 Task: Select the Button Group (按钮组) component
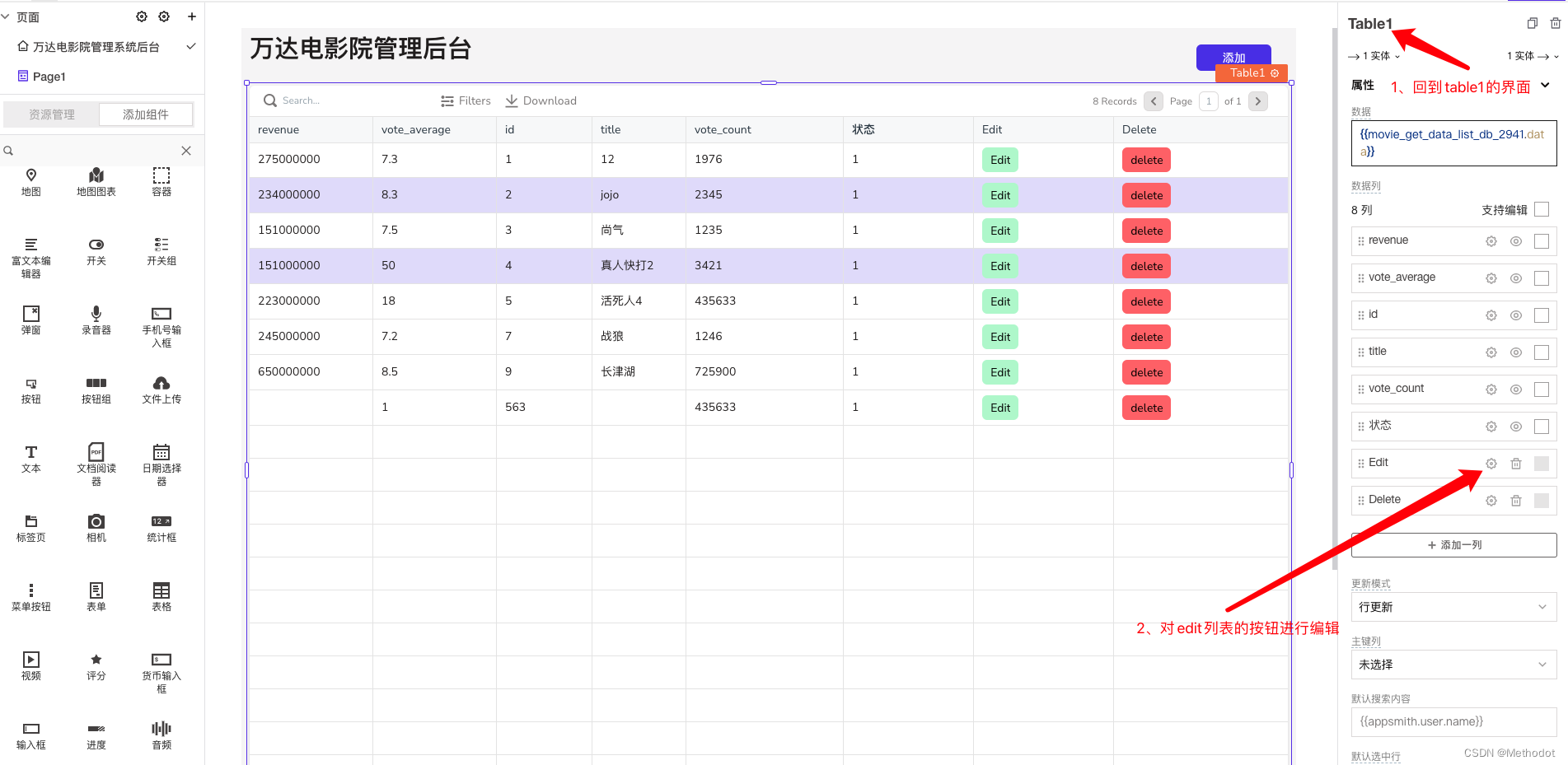[x=96, y=389]
